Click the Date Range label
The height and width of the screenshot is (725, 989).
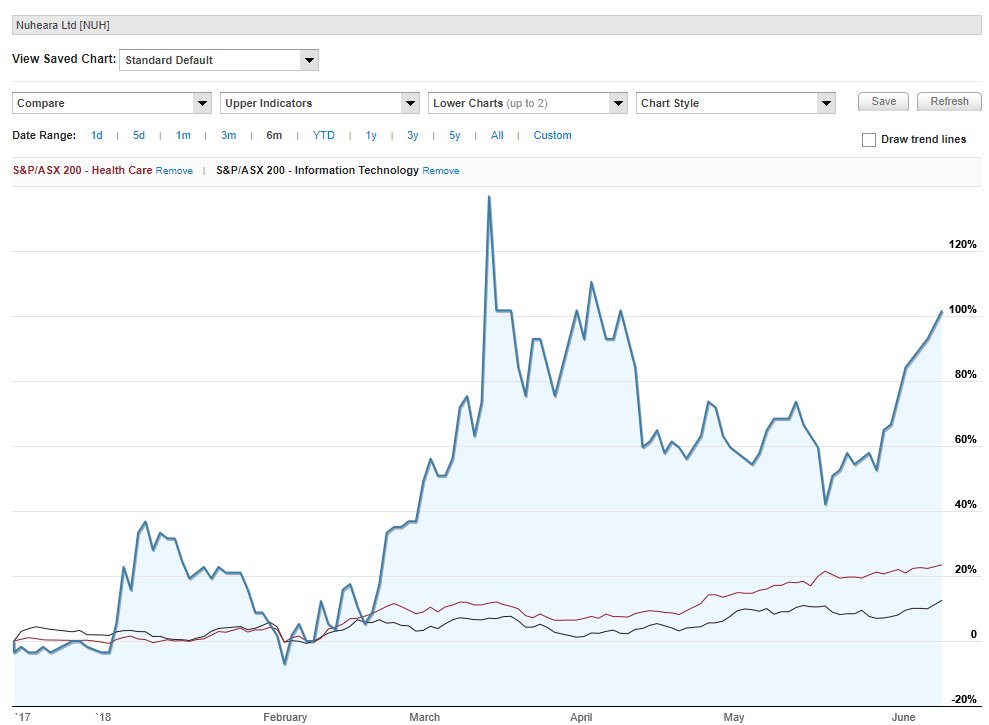point(44,135)
